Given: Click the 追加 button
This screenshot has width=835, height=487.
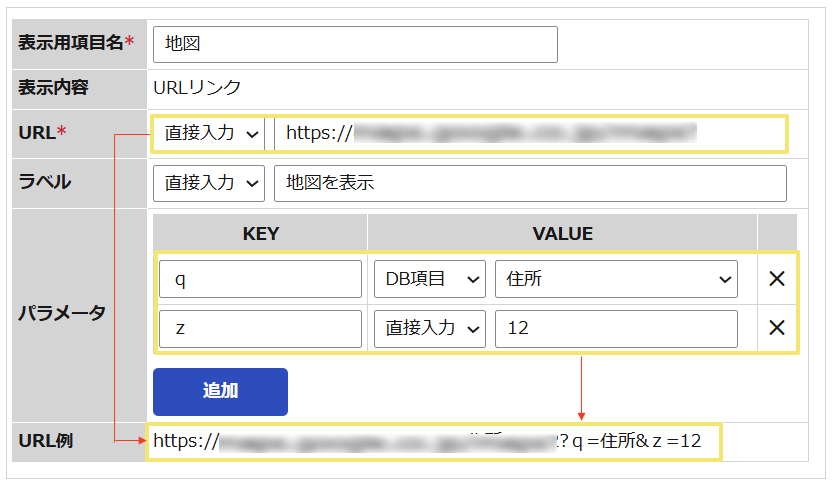Looking at the screenshot, I should coord(220,392).
